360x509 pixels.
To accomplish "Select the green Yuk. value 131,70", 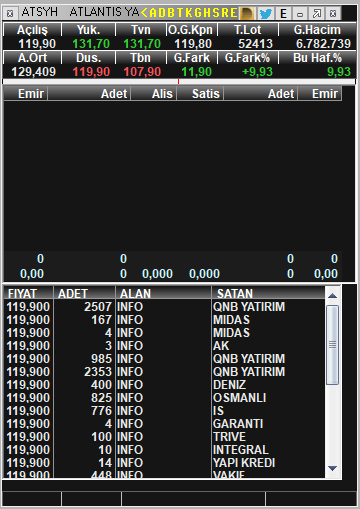I will (91, 44).
